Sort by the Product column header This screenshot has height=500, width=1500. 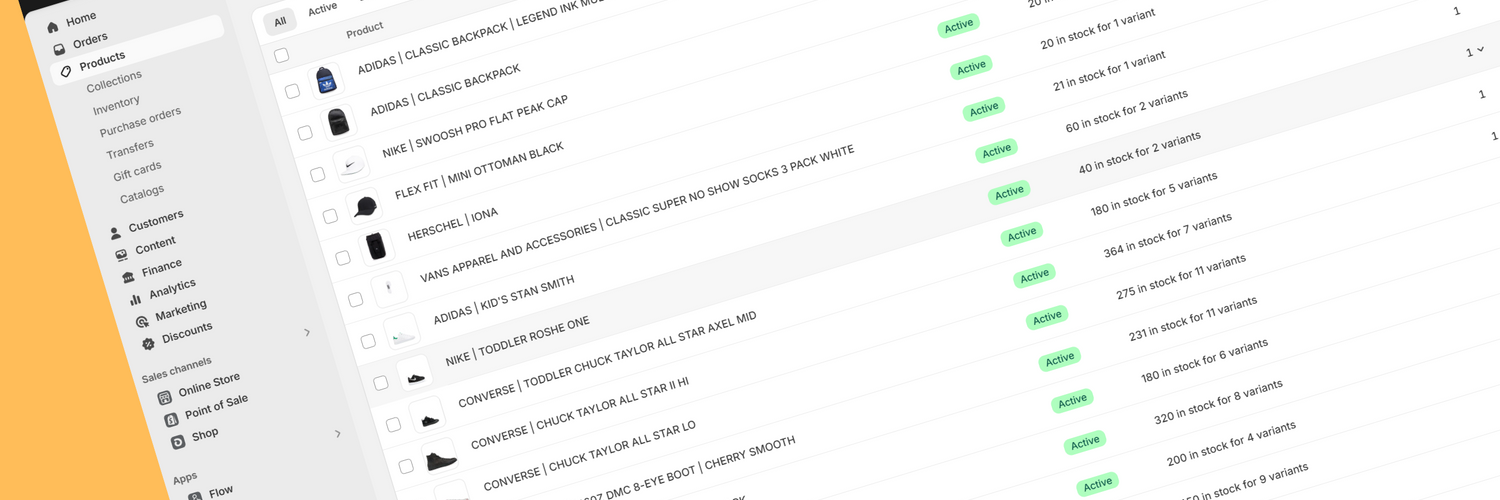pos(364,30)
